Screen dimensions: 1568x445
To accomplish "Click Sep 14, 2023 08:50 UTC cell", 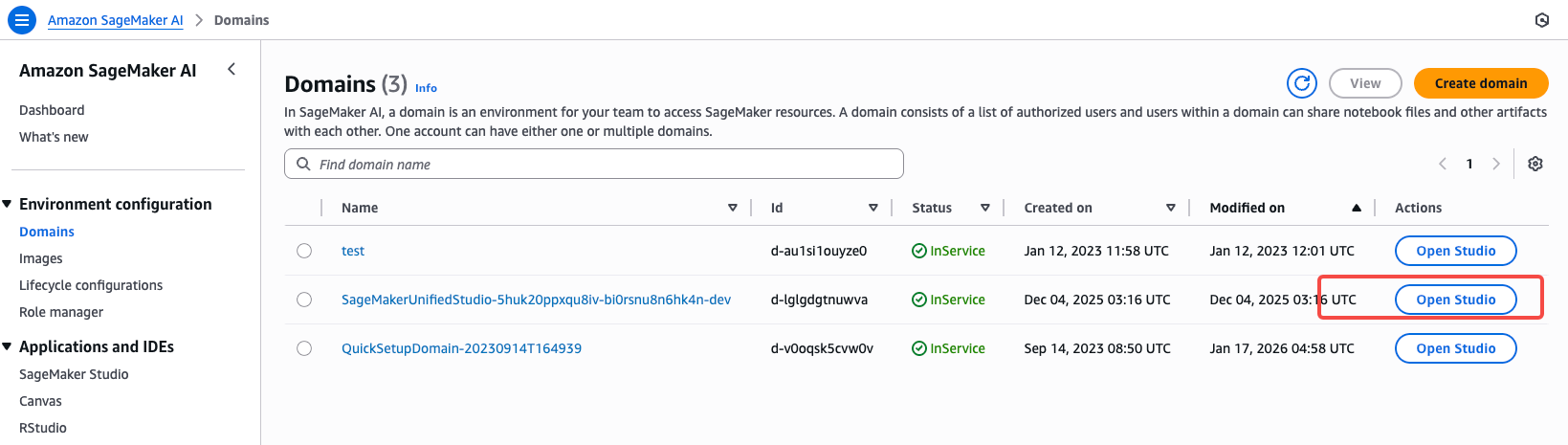I will 1097,348.
